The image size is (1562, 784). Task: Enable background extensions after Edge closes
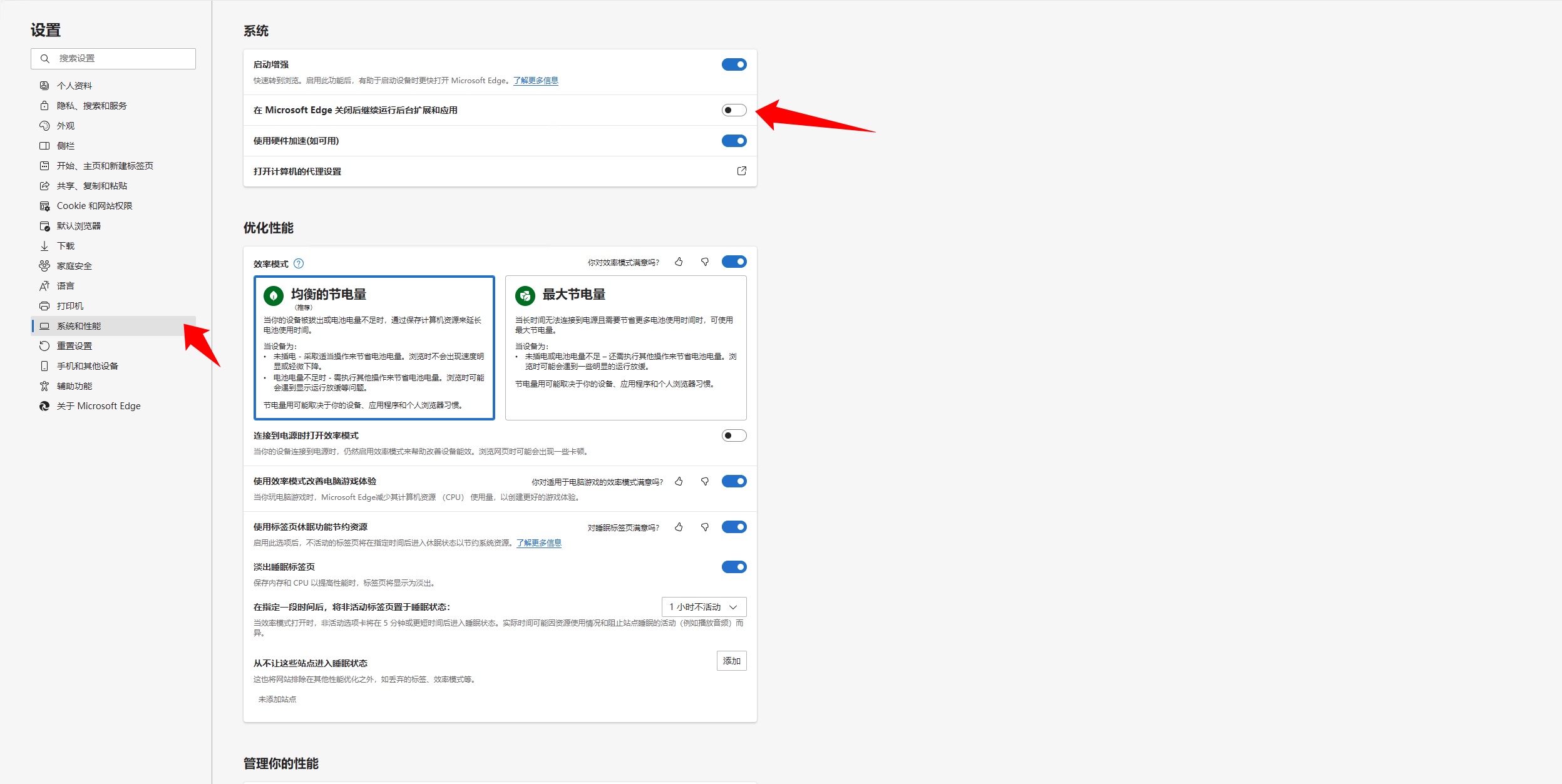point(734,110)
